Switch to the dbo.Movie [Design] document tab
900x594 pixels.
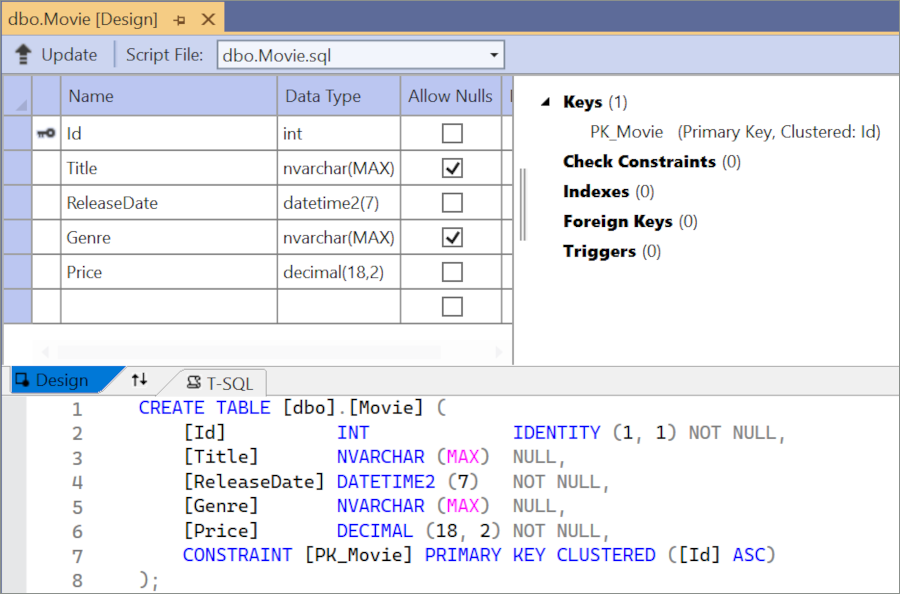[83, 19]
